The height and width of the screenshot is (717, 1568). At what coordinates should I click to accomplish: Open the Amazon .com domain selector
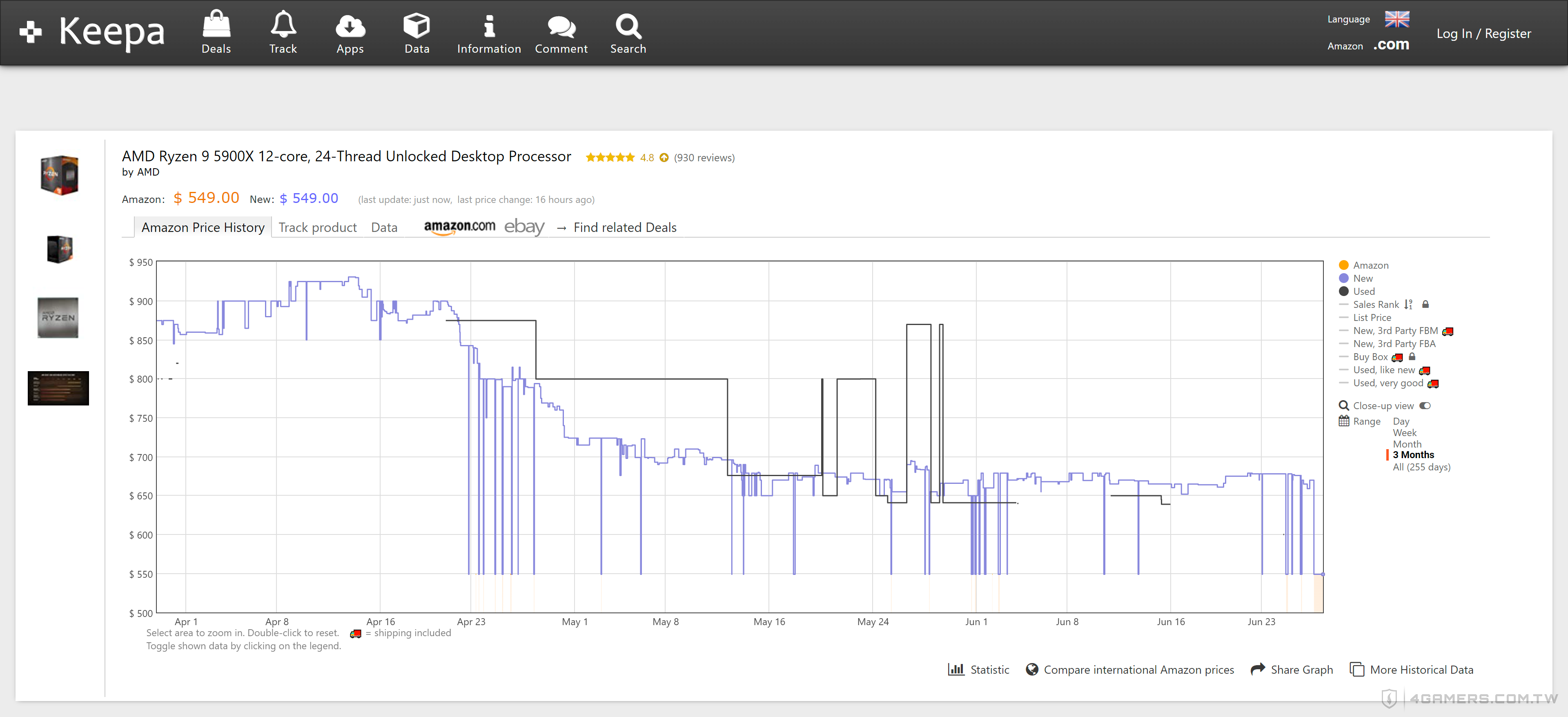1368,45
